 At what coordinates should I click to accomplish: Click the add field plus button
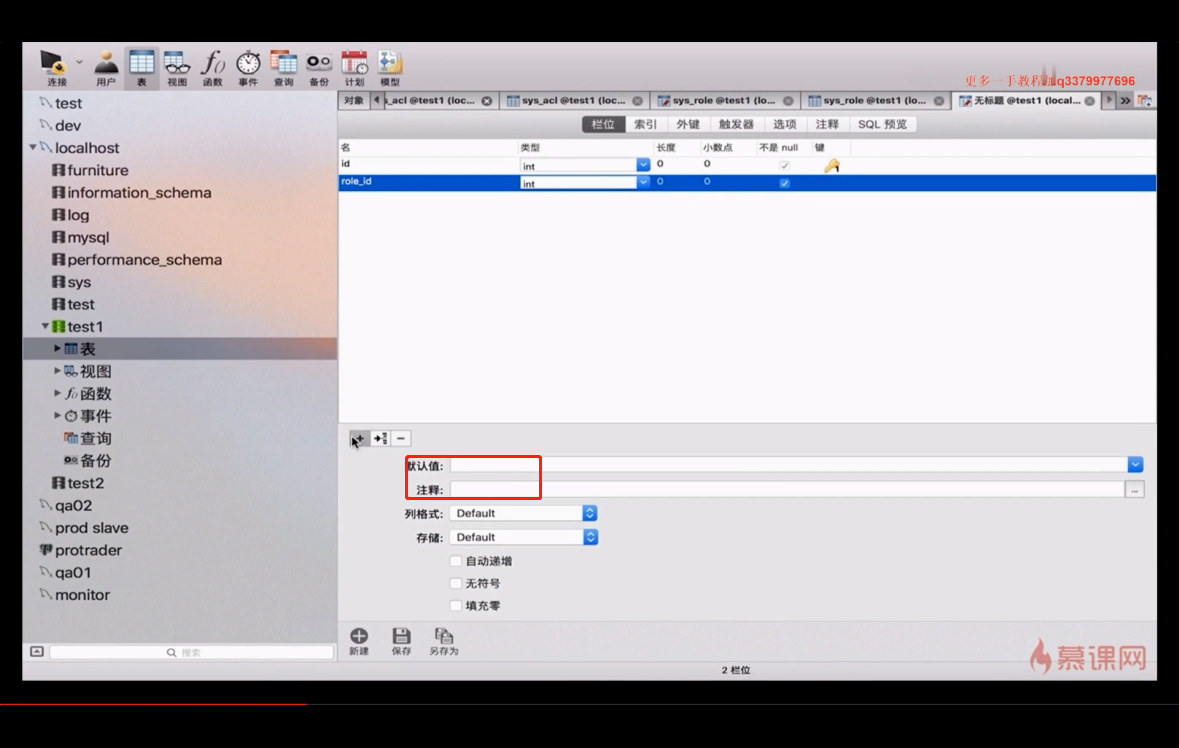pos(359,438)
